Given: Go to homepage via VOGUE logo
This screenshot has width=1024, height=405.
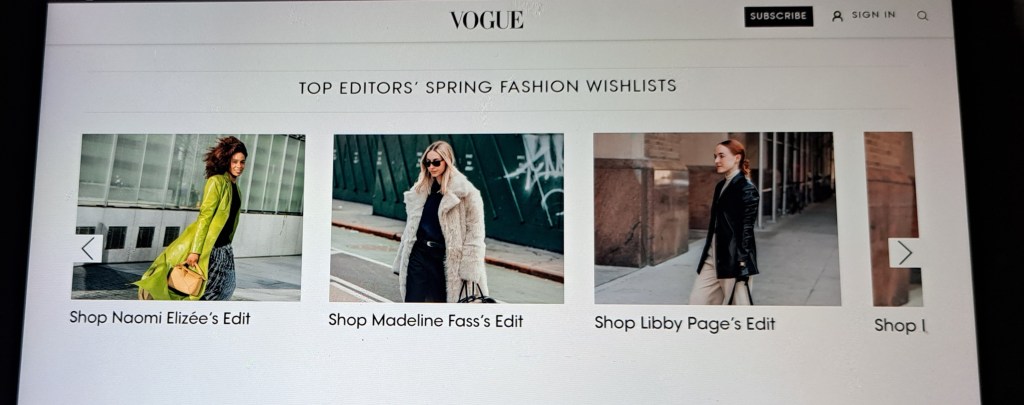Looking at the screenshot, I should (487, 20).
